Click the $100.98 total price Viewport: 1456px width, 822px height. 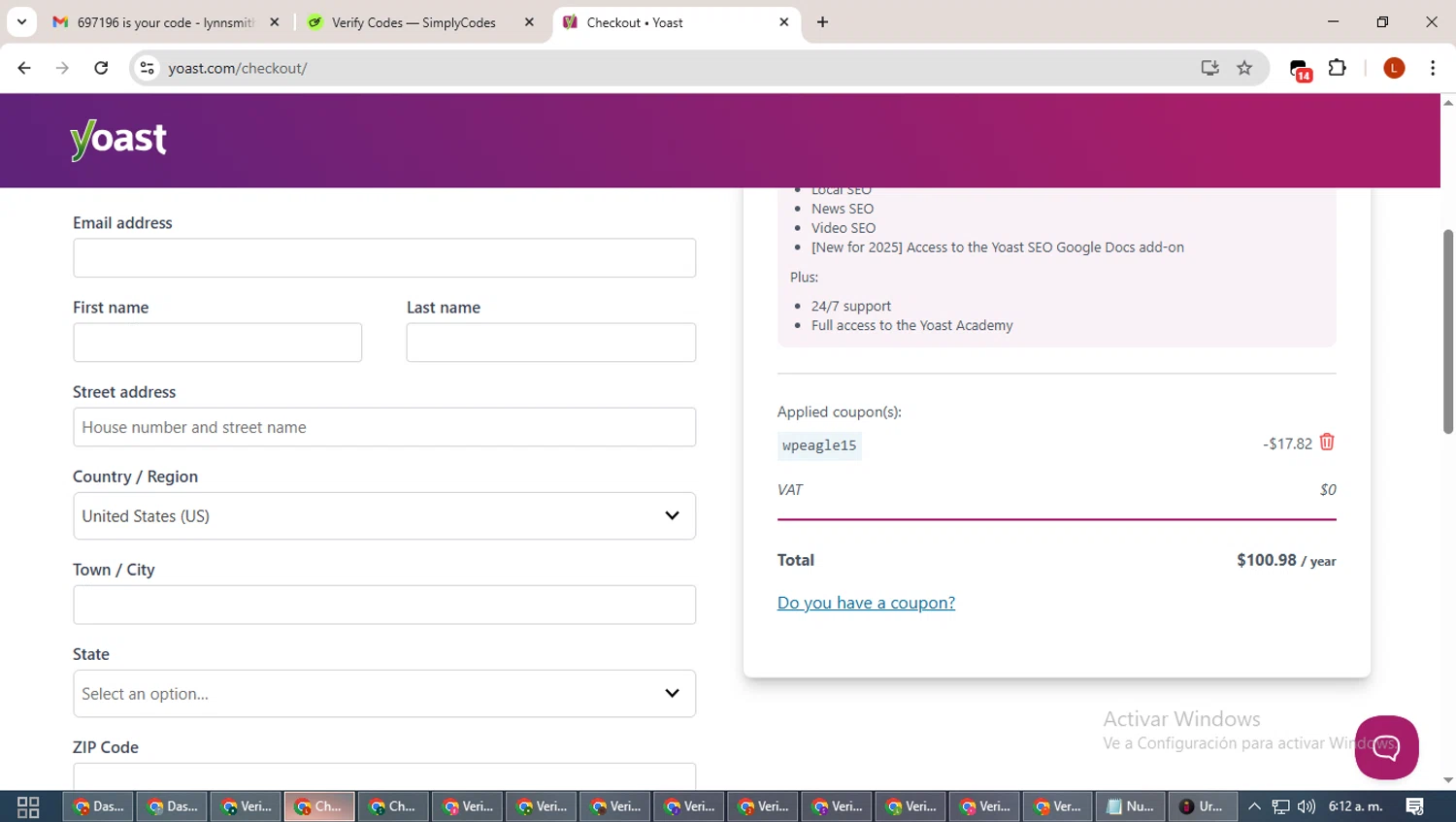[1267, 560]
